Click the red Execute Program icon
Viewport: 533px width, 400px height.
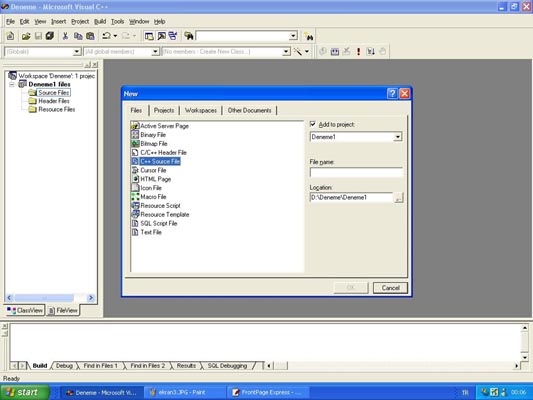click(x=358, y=51)
